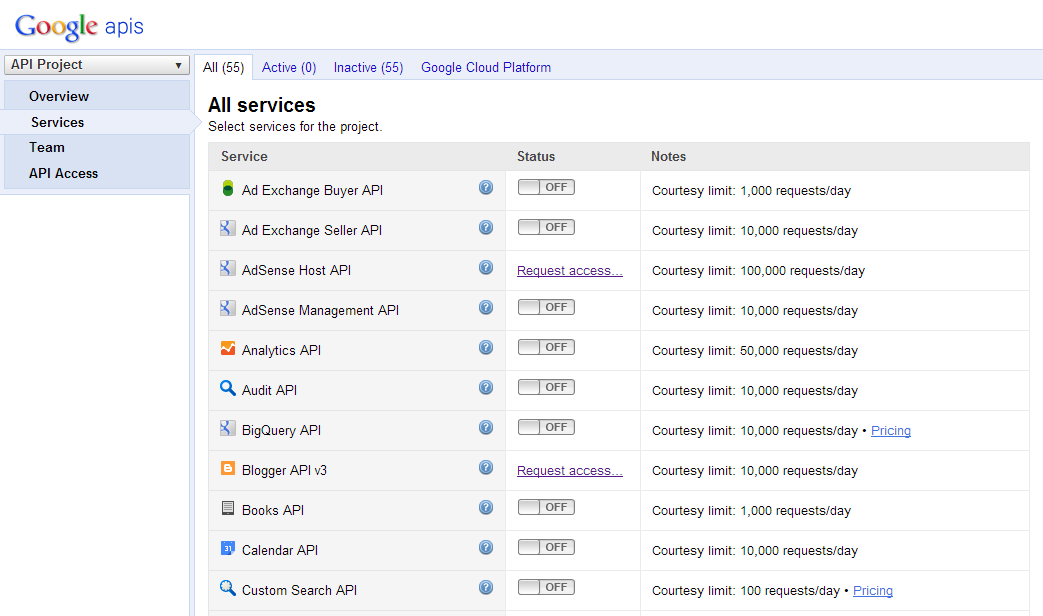
Task: Enable the Analytics API service
Action: coord(545,347)
